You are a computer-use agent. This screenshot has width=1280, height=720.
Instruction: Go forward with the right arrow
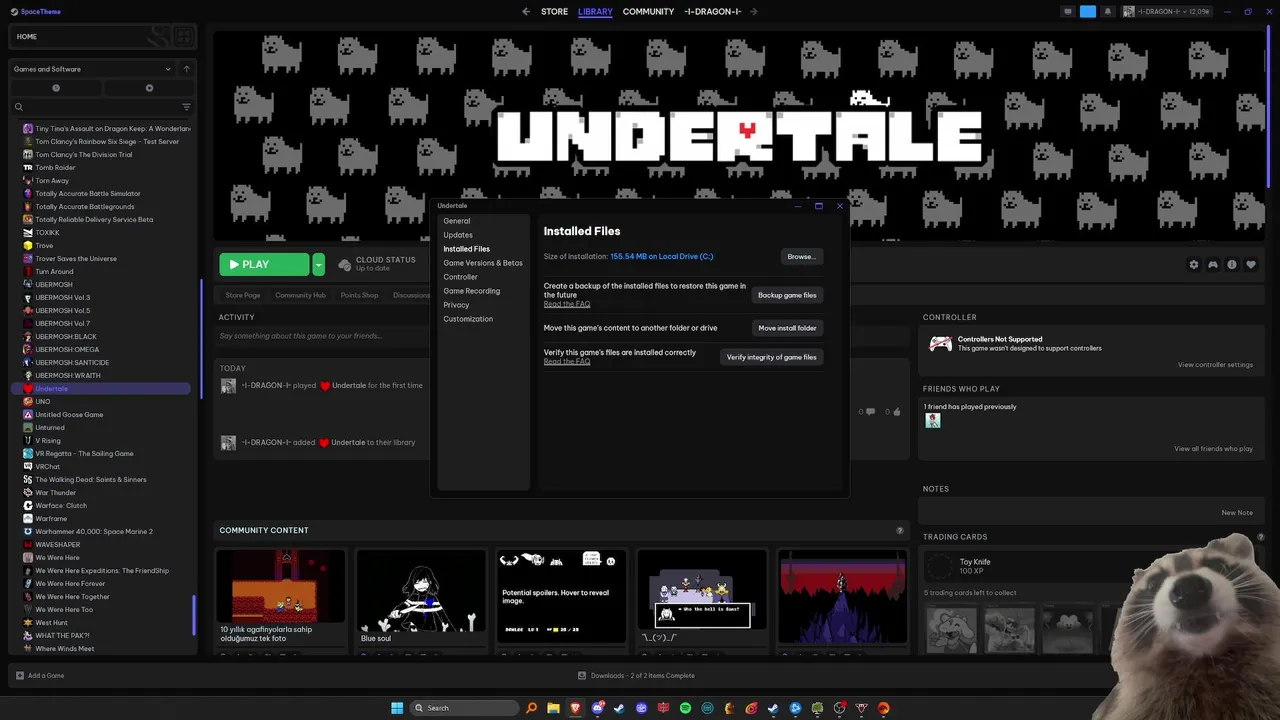tap(753, 12)
